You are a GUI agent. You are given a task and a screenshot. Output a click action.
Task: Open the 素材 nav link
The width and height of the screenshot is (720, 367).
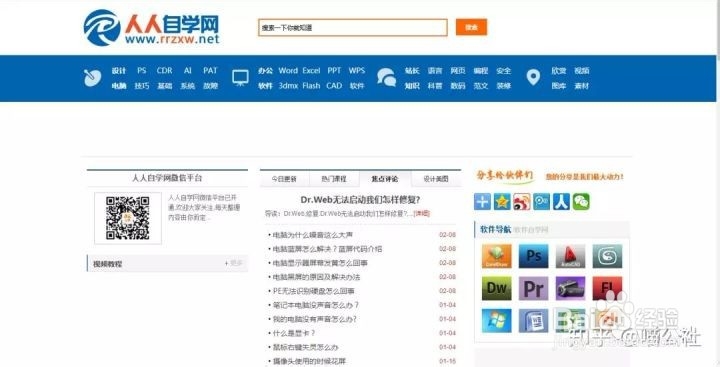coord(582,86)
